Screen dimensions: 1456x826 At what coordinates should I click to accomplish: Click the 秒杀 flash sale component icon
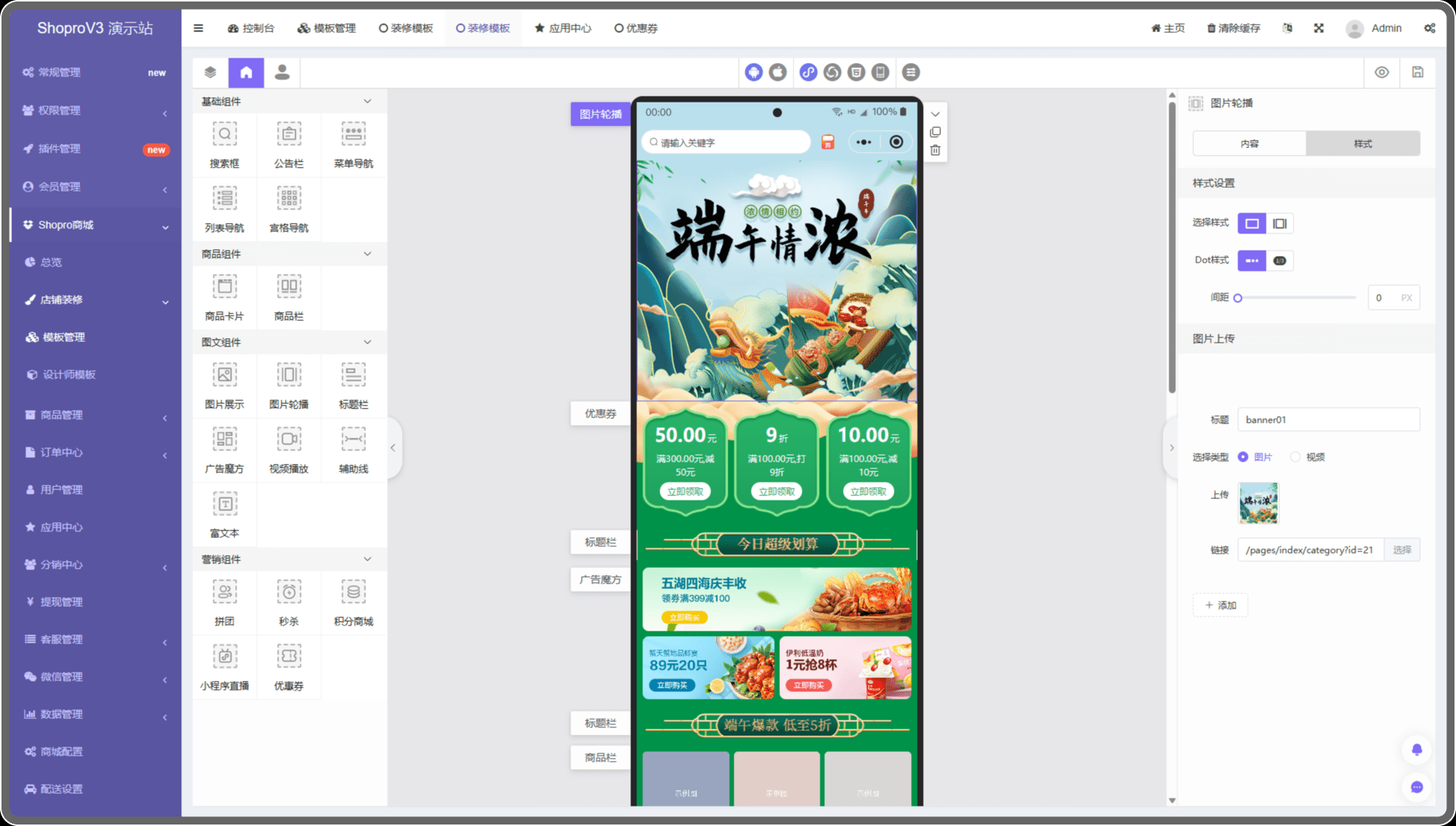pyautogui.click(x=289, y=593)
